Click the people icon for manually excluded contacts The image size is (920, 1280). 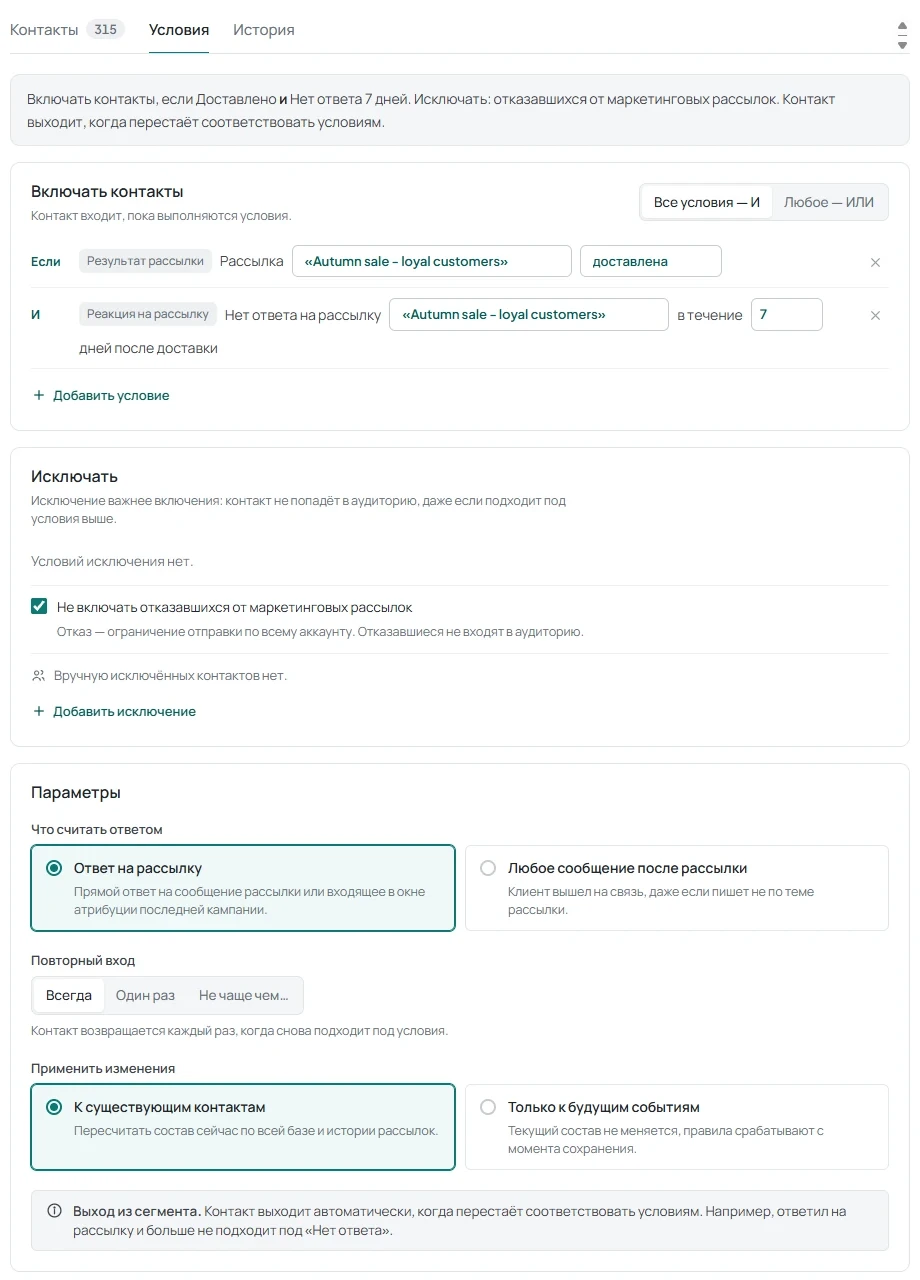click(x=39, y=676)
